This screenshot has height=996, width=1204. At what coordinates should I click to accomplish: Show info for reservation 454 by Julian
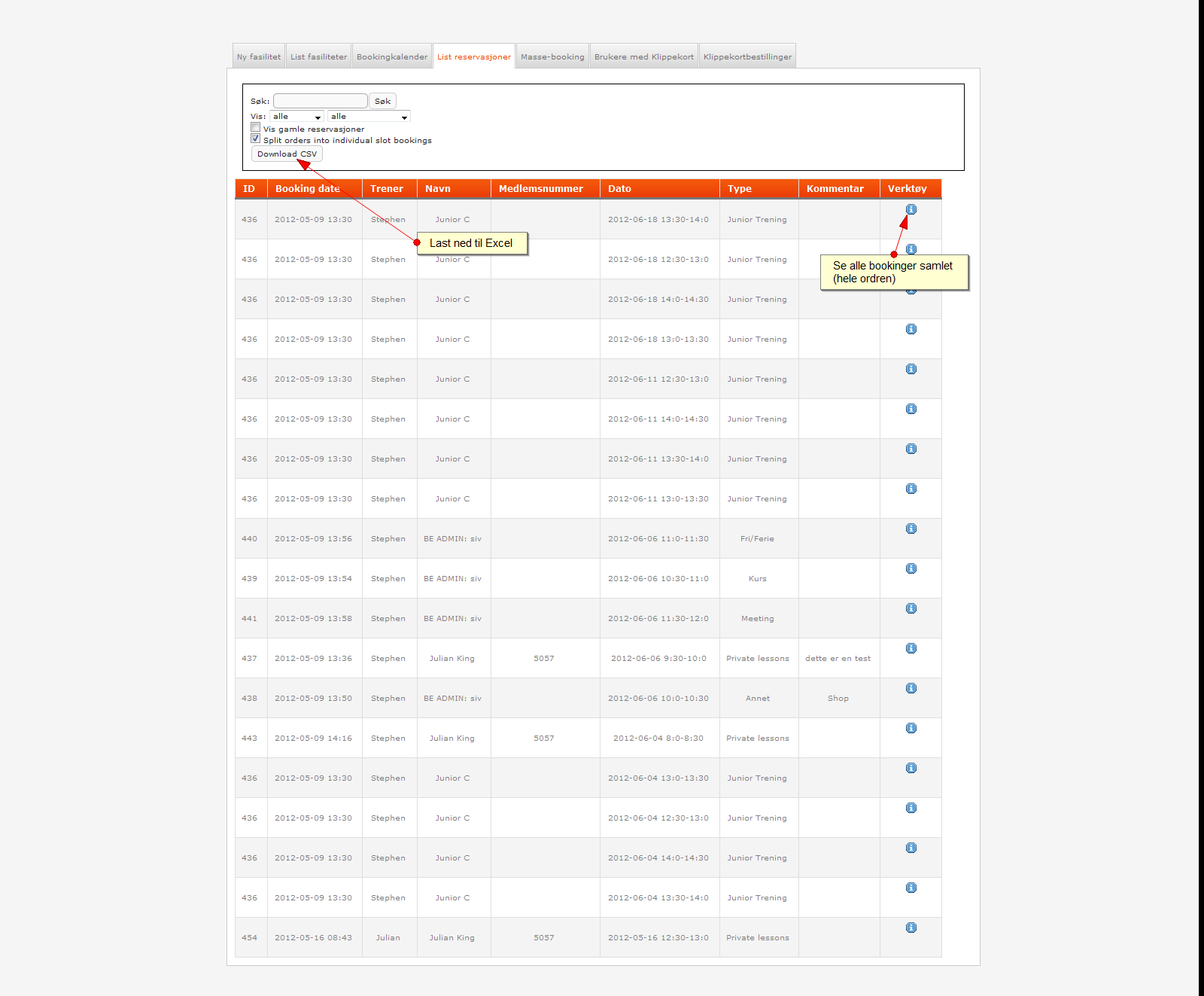(x=911, y=927)
